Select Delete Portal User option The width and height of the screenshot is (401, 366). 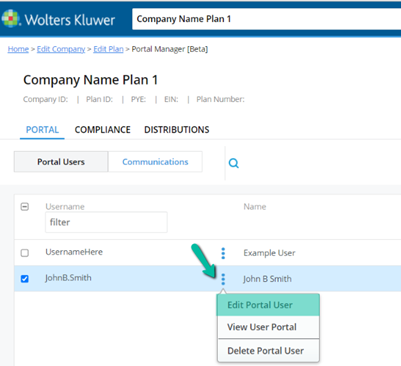[x=268, y=351]
